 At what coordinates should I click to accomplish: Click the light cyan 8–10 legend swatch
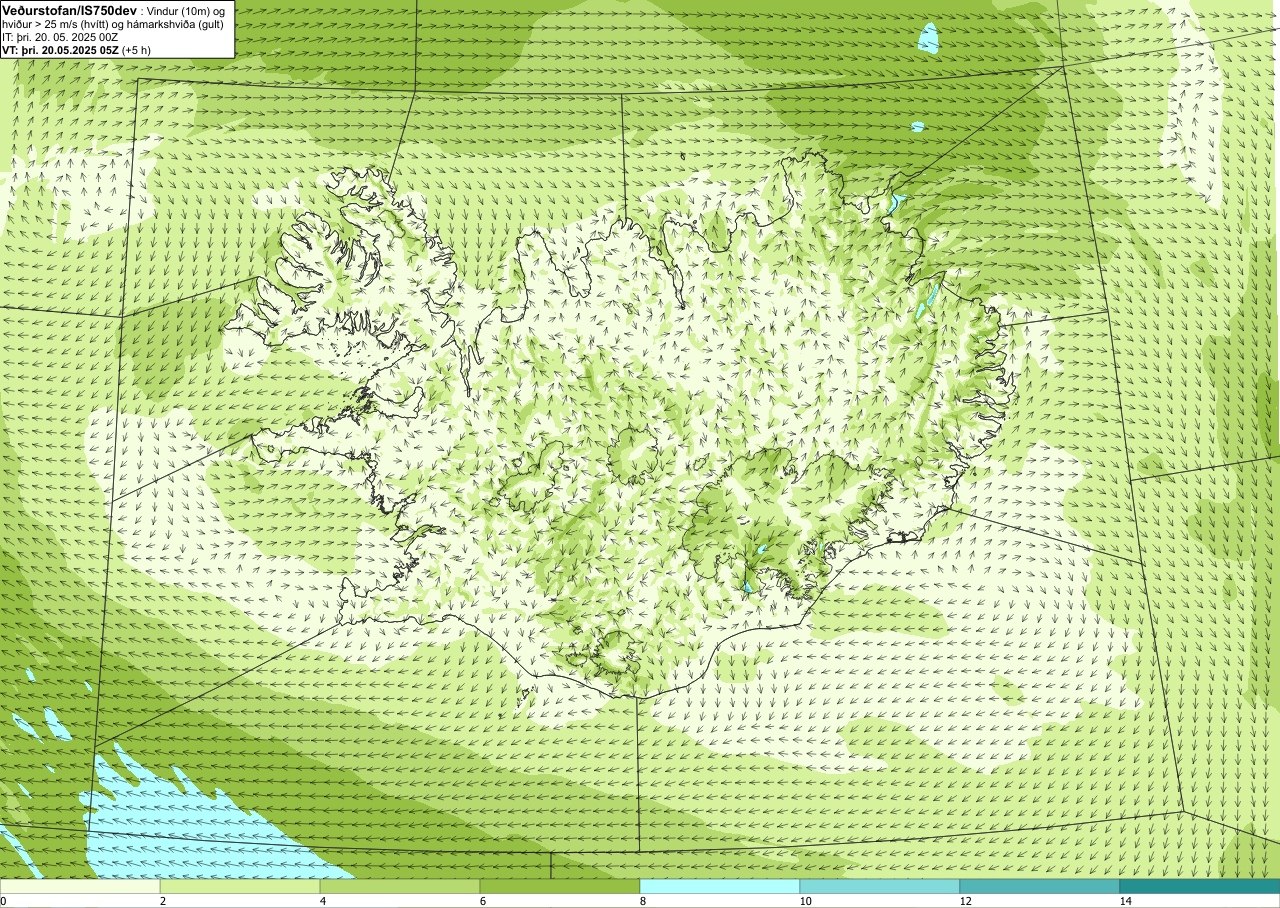pos(720,886)
